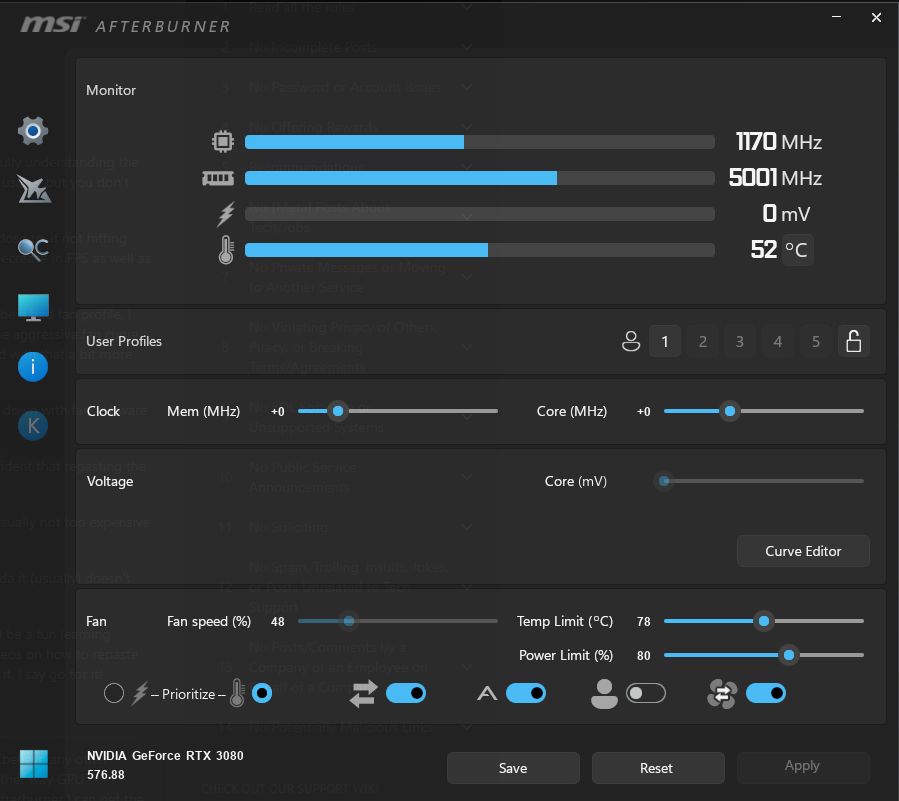The image size is (899, 801).
Task: Click the Save button
Action: pyautogui.click(x=513, y=768)
